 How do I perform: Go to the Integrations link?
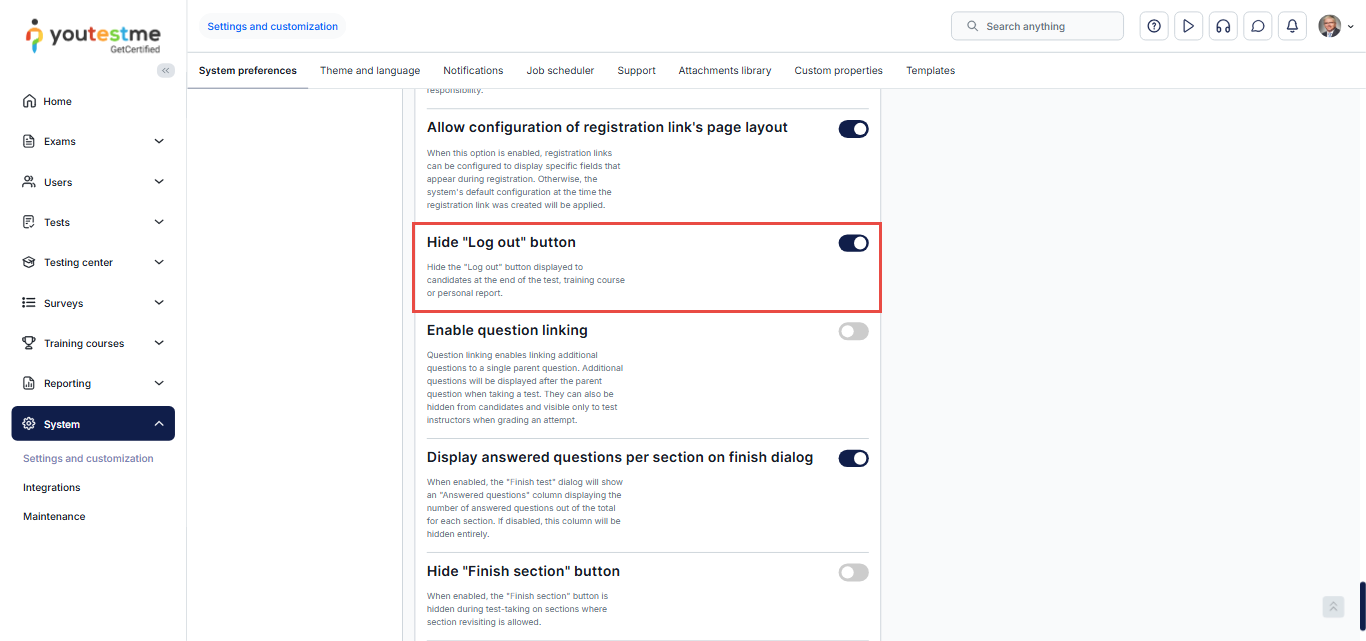52,488
